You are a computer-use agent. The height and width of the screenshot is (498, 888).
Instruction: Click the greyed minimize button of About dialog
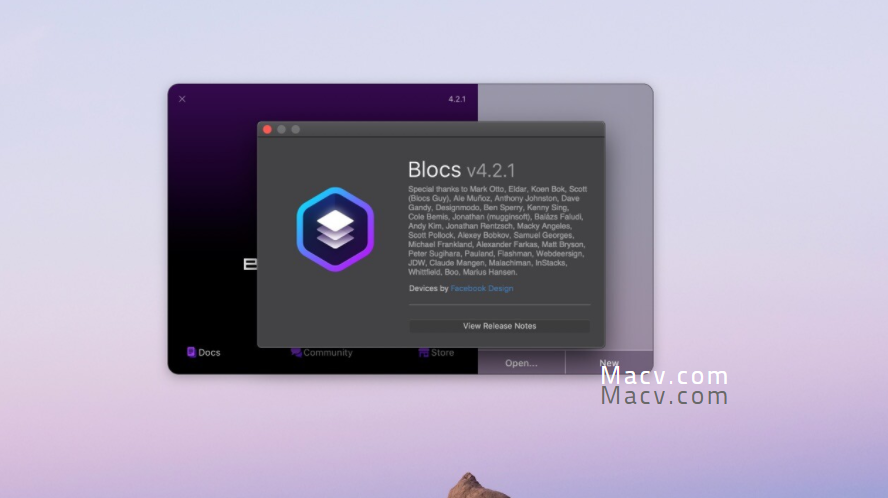[281, 129]
